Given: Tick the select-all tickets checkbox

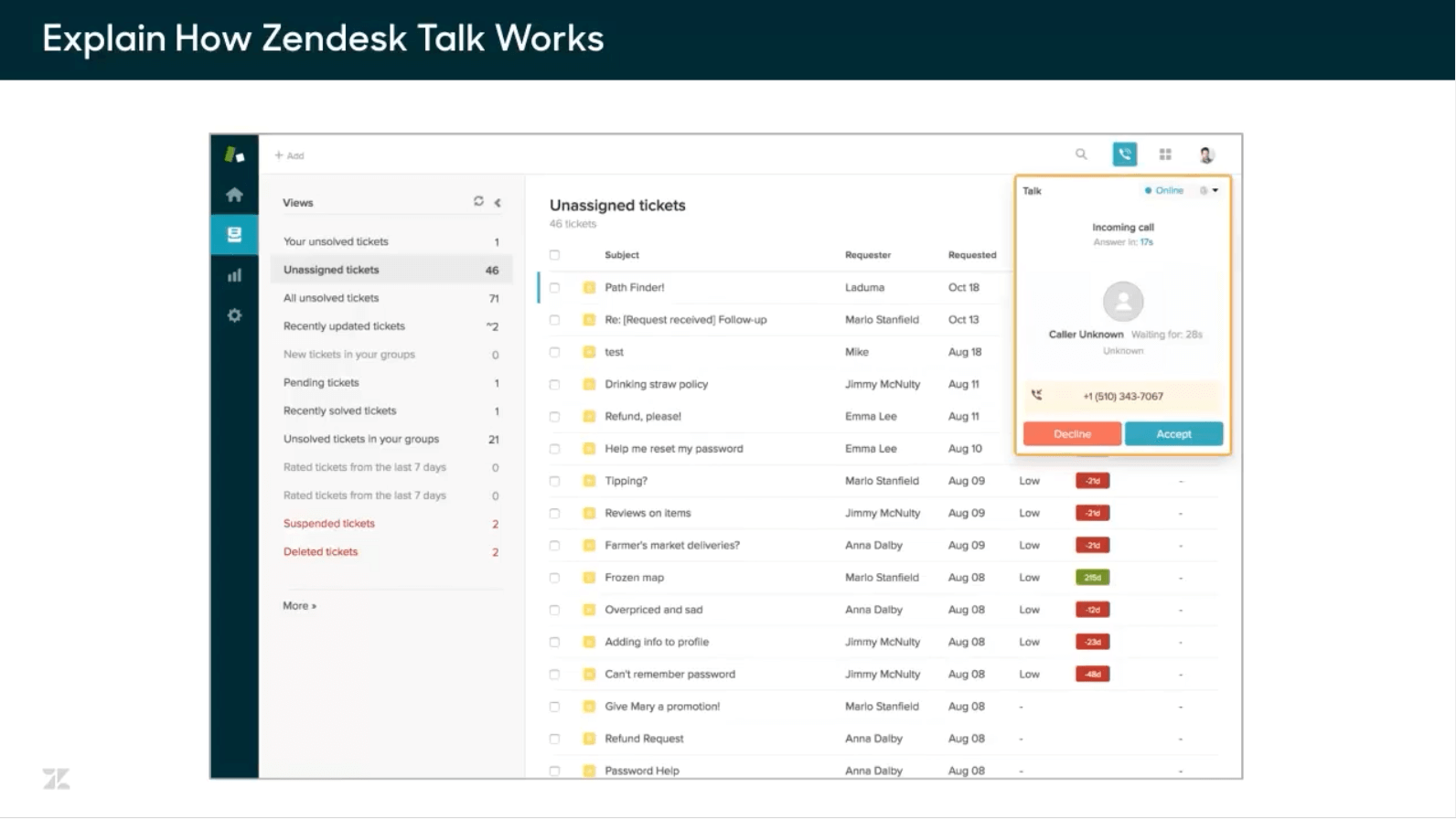Looking at the screenshot, I should coord(554,255).
